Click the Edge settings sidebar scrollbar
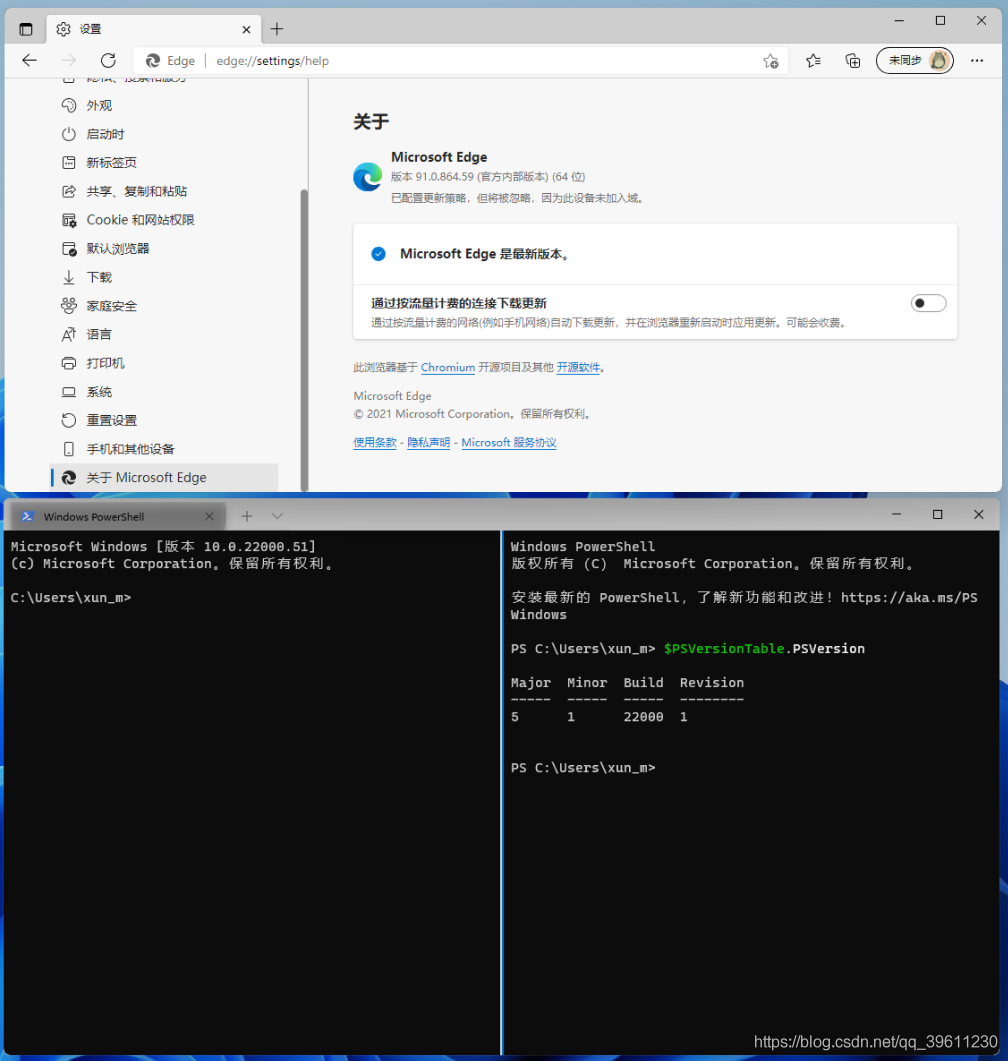 click(304, 338)
